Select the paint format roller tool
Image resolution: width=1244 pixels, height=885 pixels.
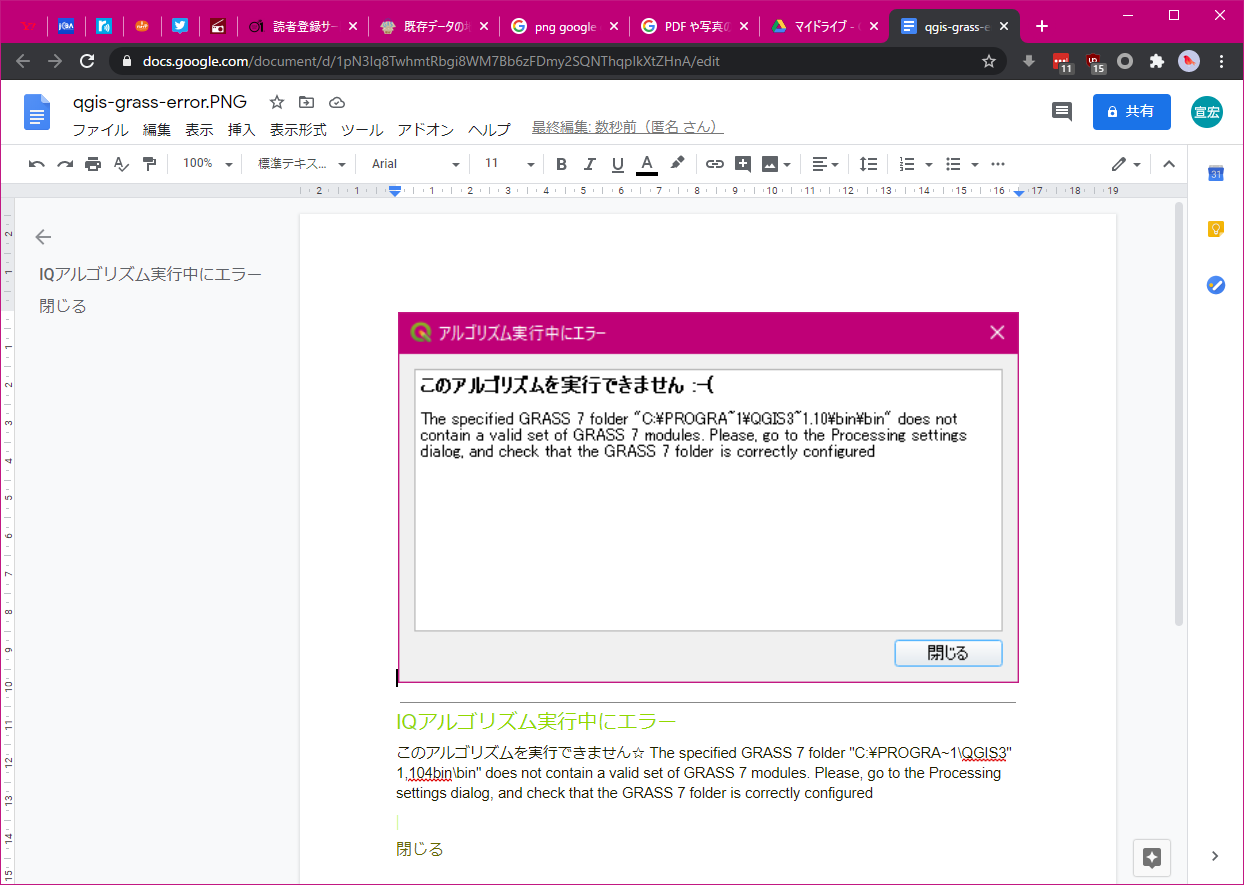point(149,164)
